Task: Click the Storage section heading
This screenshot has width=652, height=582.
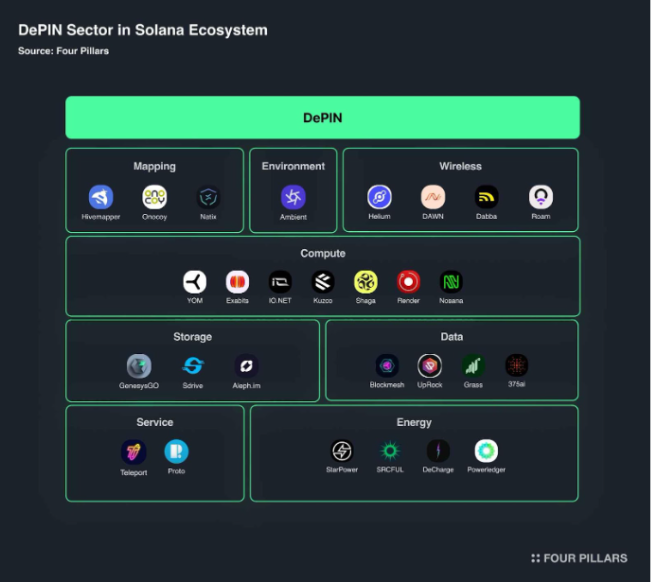Action: (x=192, y=337)
